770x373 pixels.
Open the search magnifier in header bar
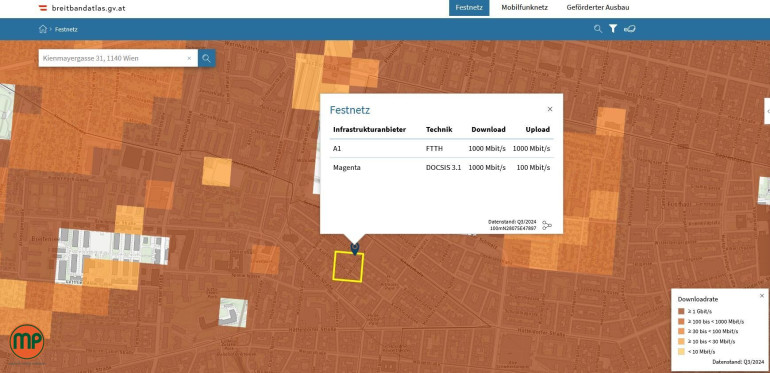(598, 29)
